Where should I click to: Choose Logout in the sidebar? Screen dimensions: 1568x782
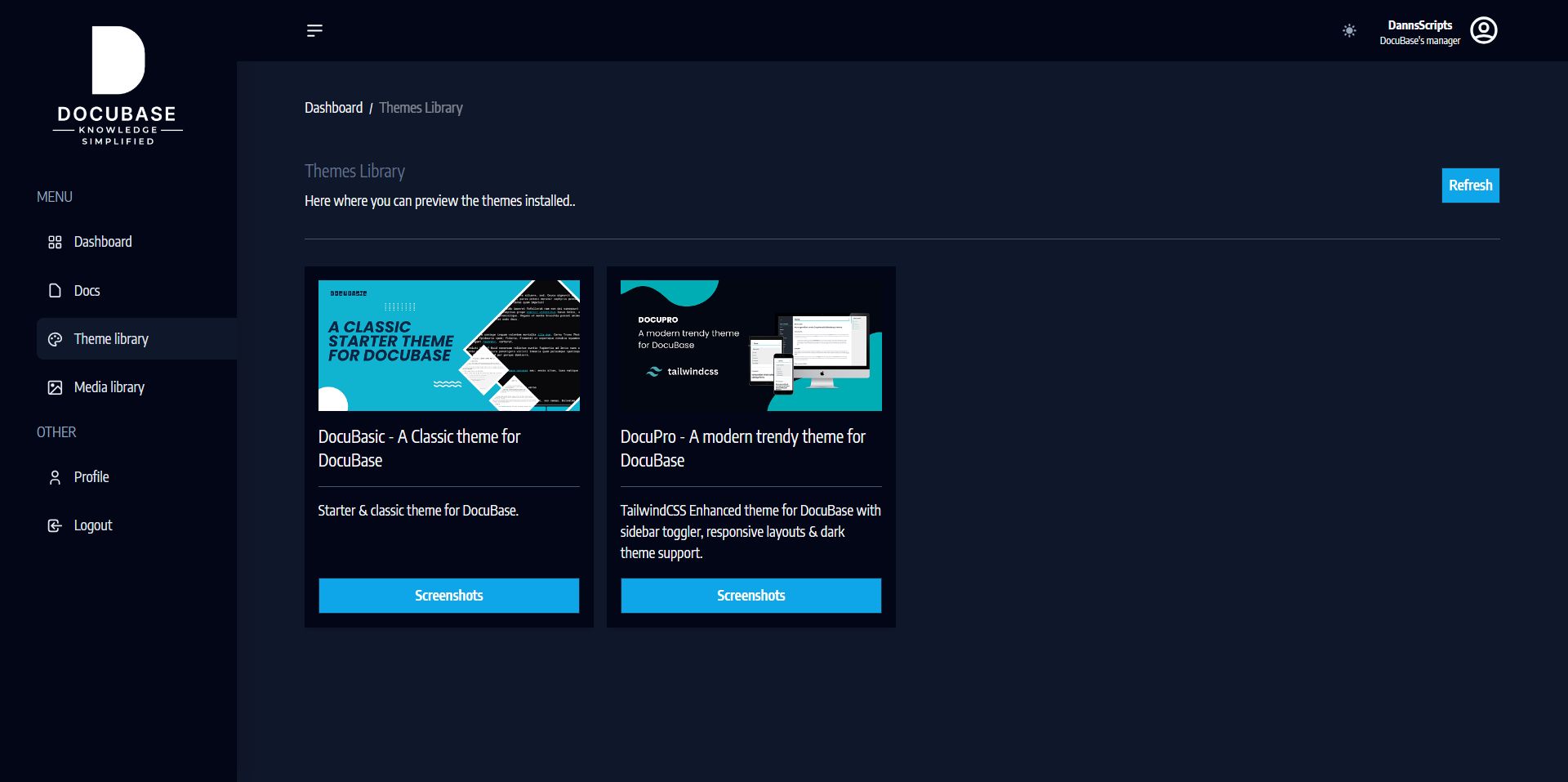[136, 525]
